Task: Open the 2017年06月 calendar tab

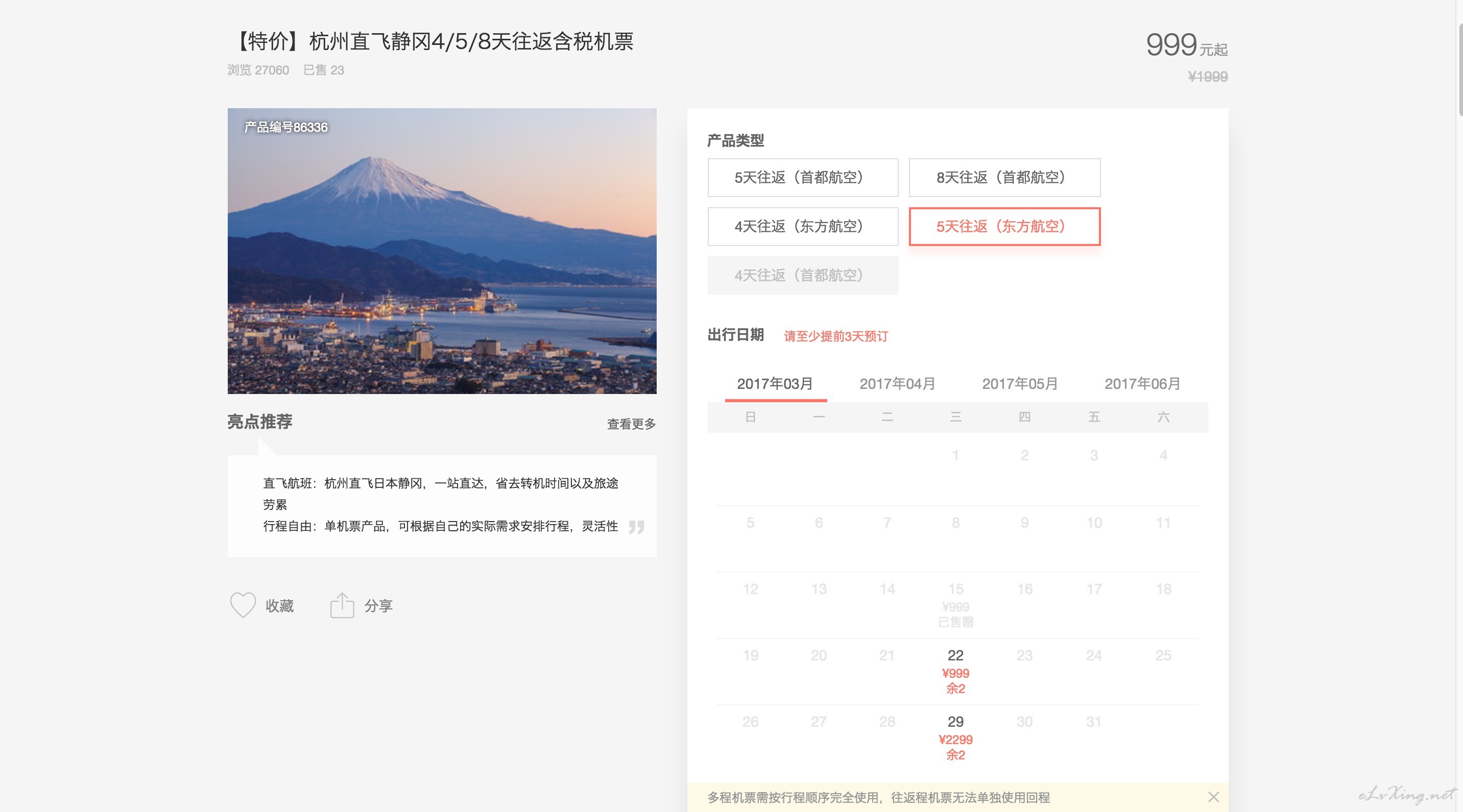Action: (1142, 384)
